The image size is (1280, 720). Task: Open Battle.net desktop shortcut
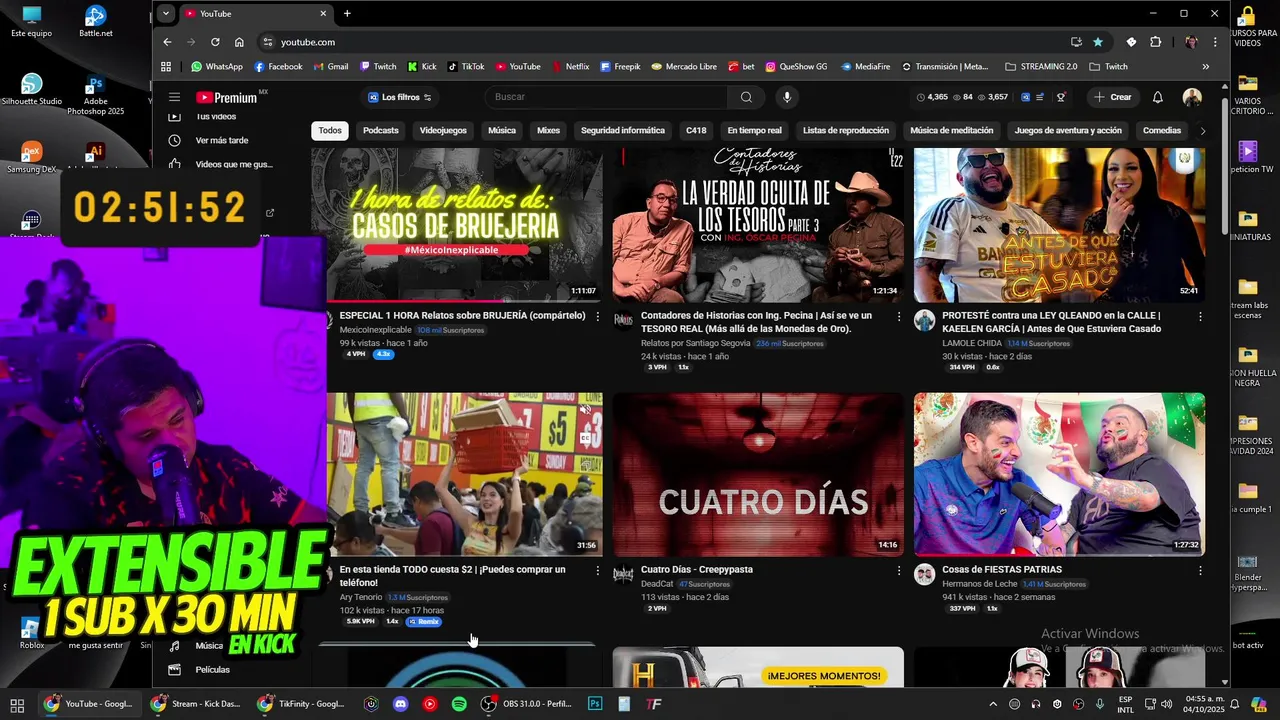96,22
